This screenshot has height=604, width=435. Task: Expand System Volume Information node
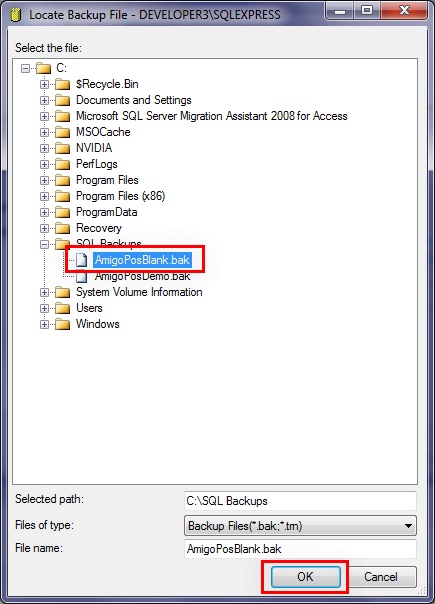[44, 292]
